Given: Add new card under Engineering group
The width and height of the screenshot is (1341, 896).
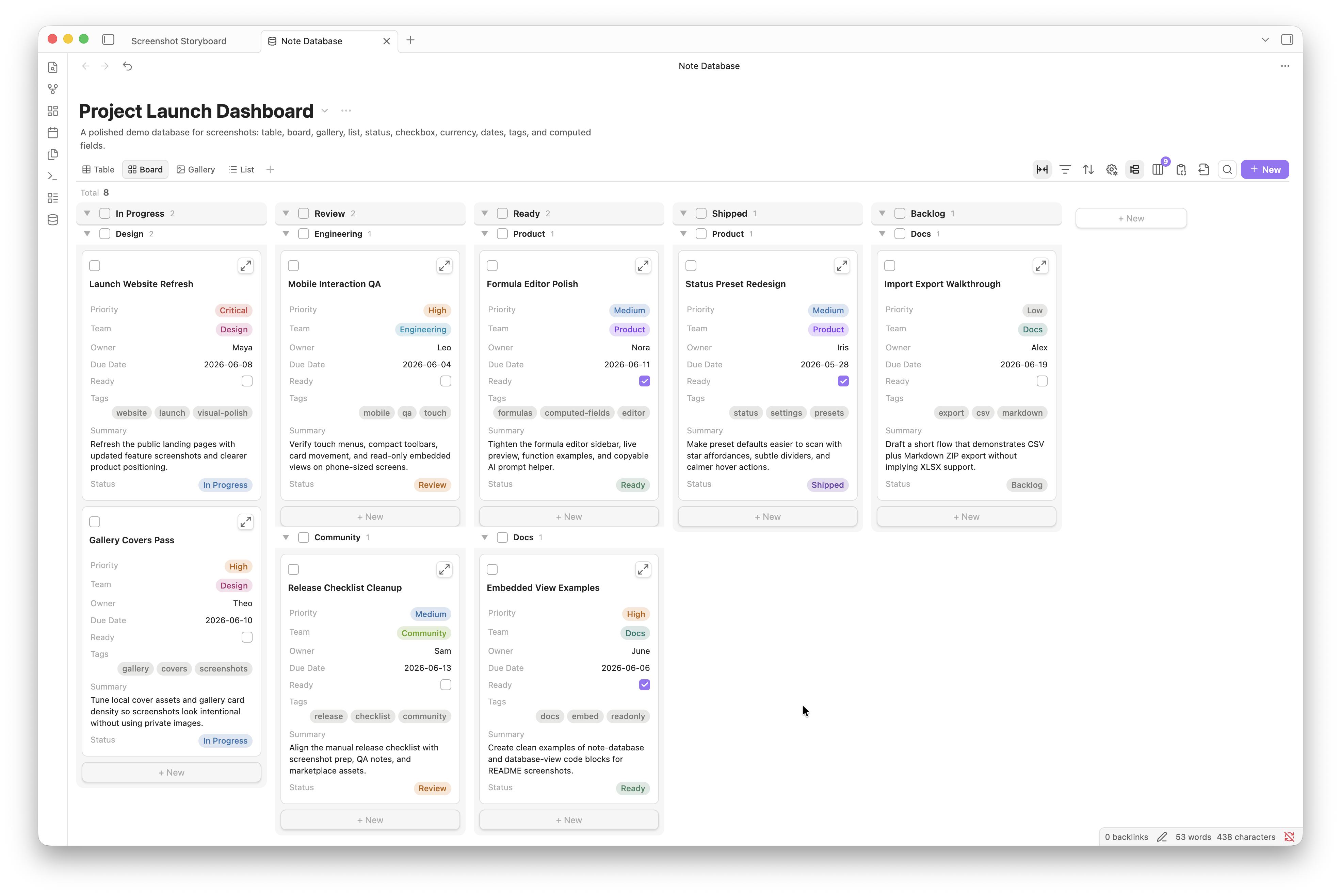Looking at the screenshot, I should 370,517.
